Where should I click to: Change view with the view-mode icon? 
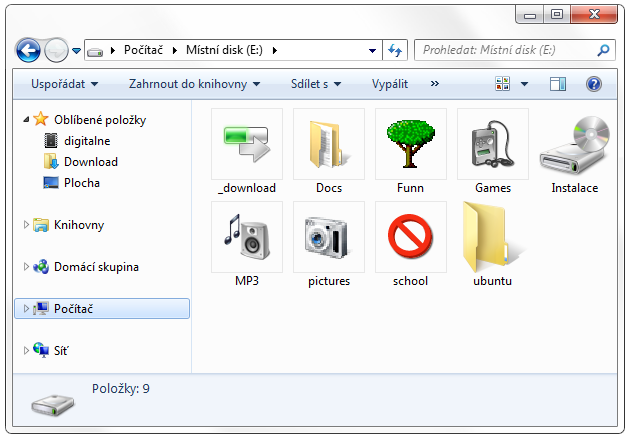click(x=502, y=84)
